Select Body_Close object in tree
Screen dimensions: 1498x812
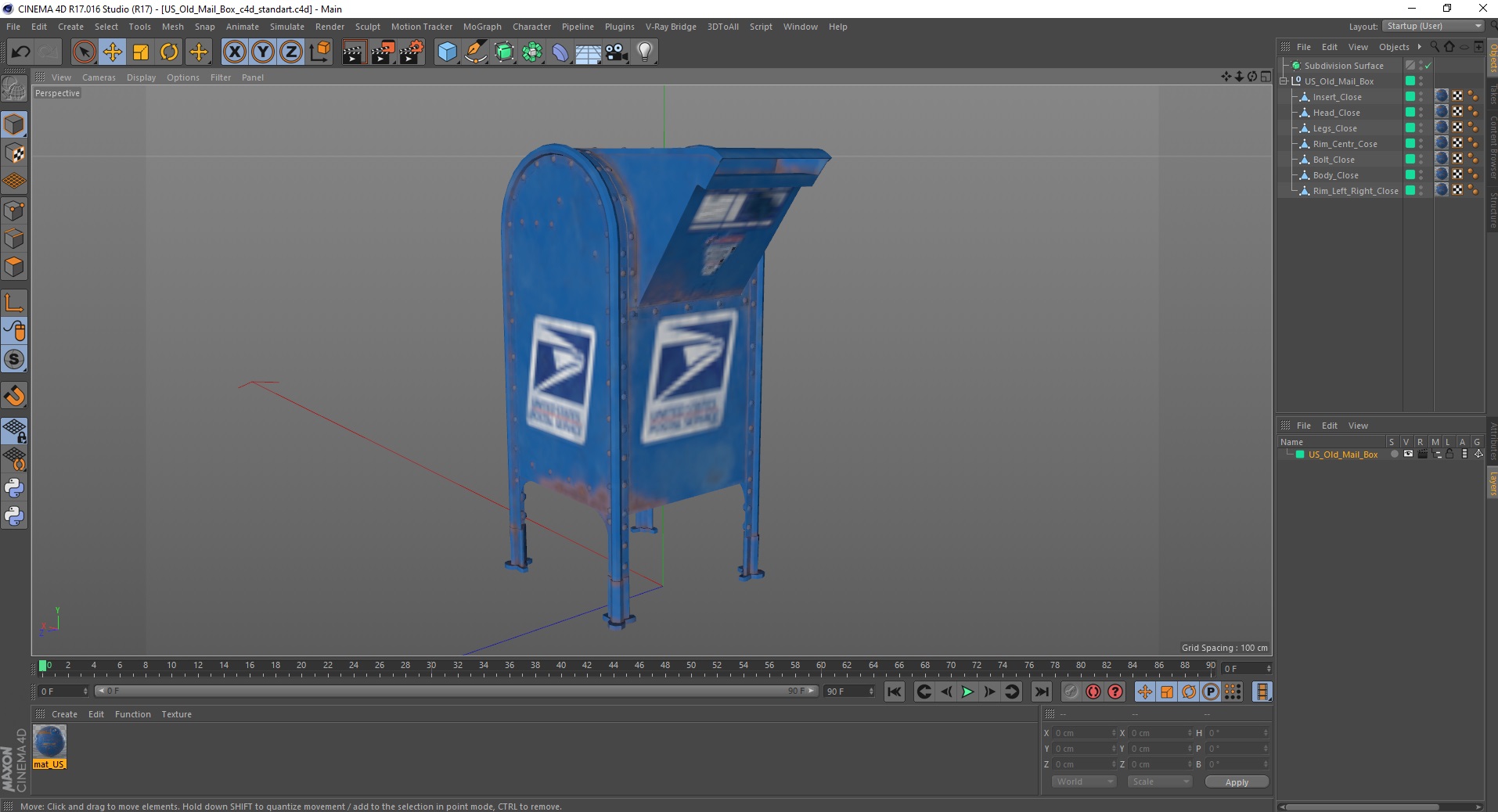point(1335,175)
